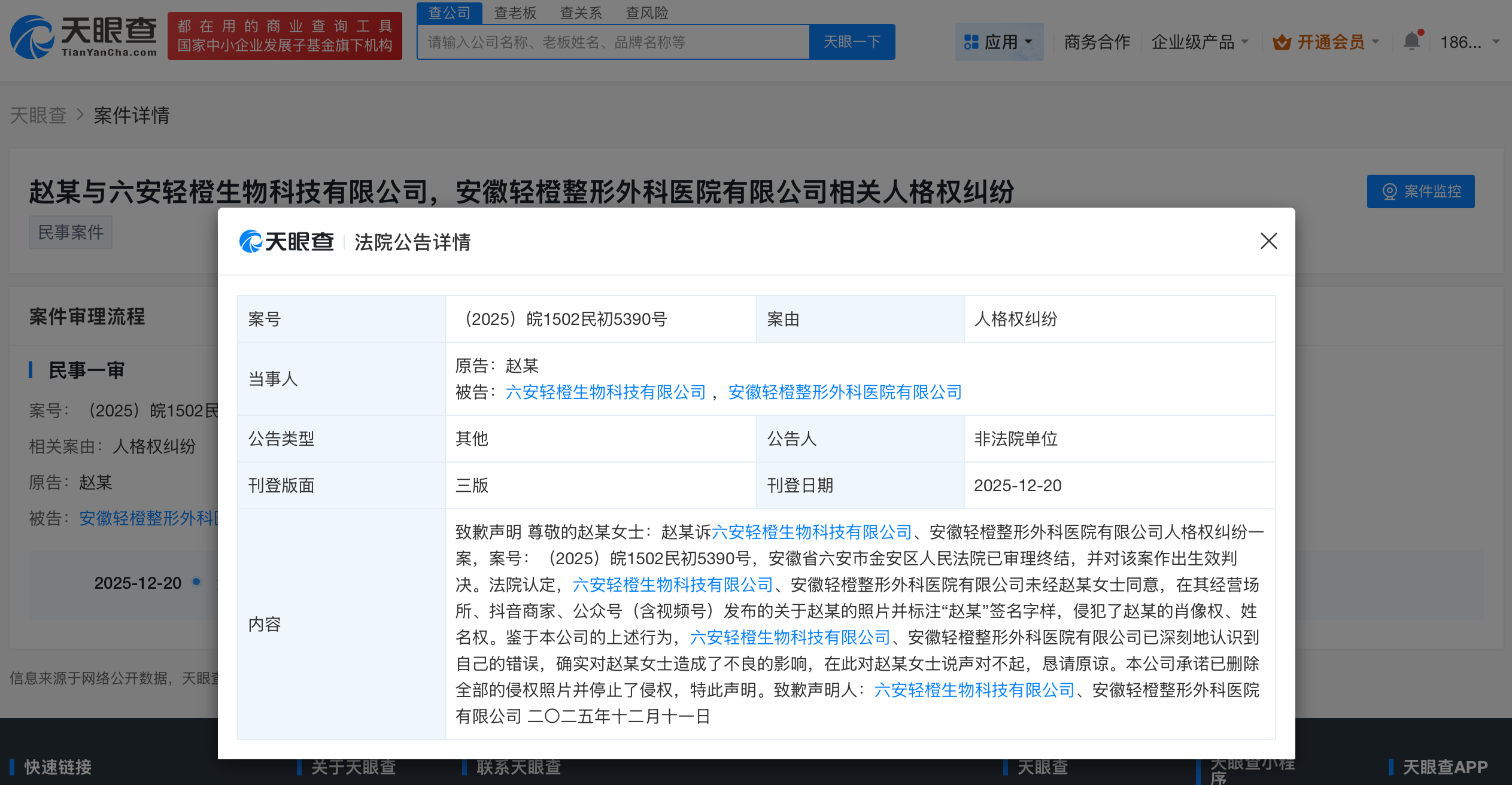The image size is (1512, 785).
Task: Click the apps grid icon
Action: (971, 42)
